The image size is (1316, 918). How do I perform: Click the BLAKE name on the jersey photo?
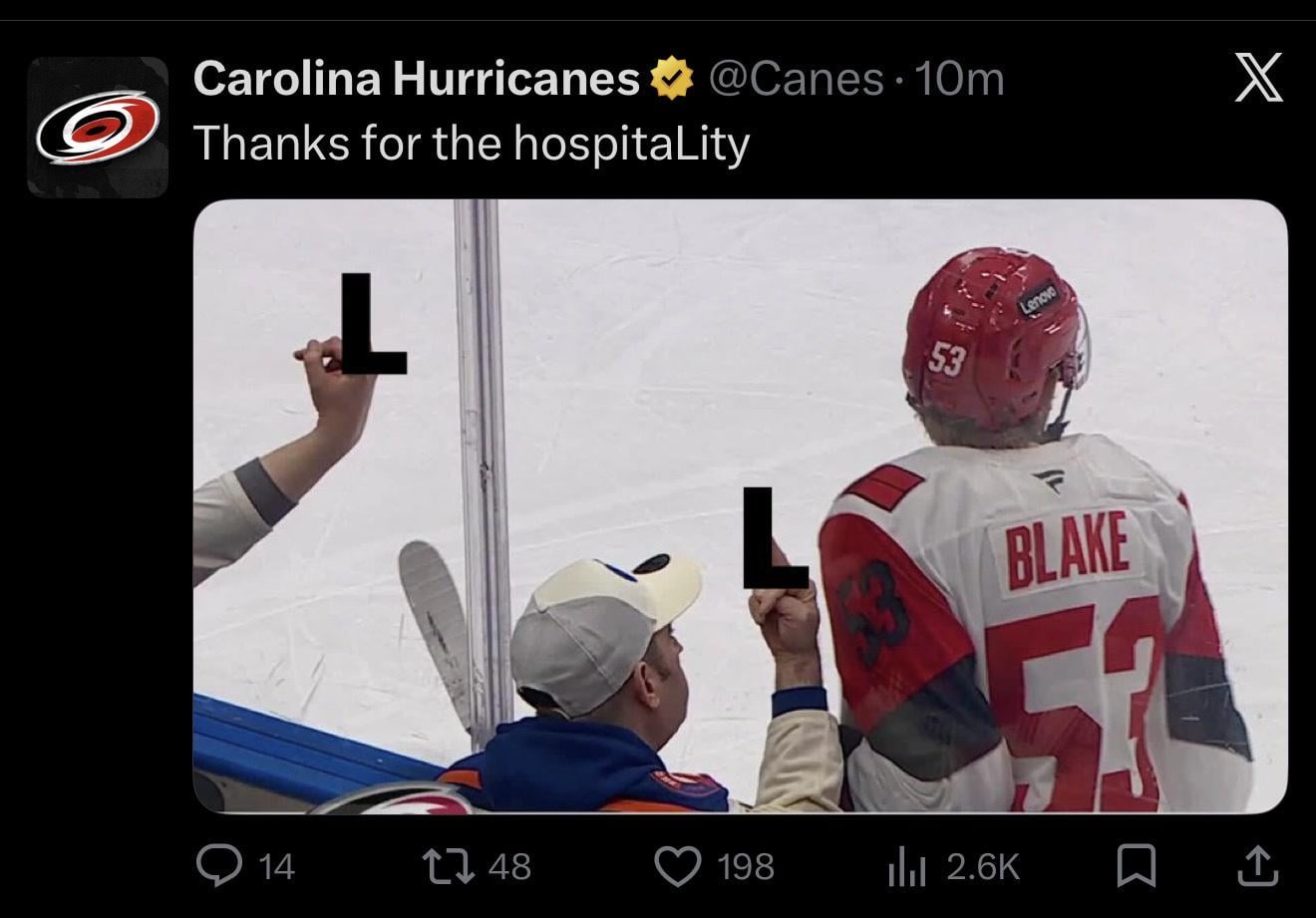click(x=1068, y=549)
